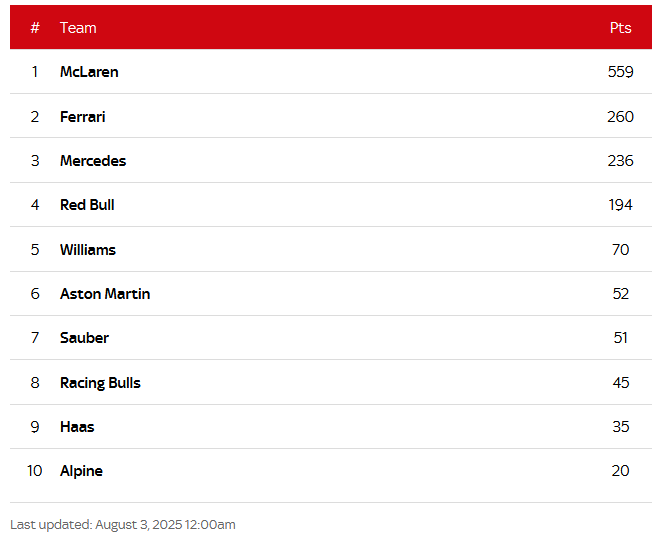The image size is (657, 551).
Task: Select the Ferrari team row
Action: coord(331,116)
